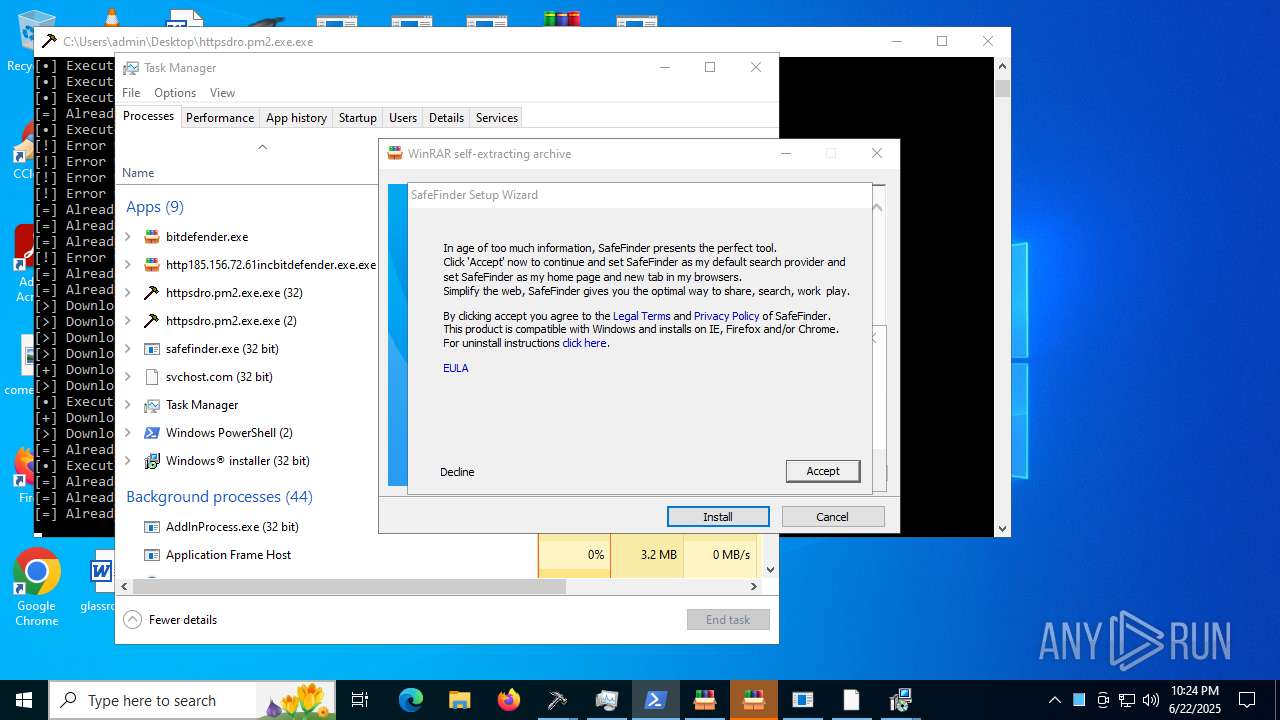This screenshot has height=720, width=1280.
Task: Open the View menu in Task Manager
Action: tap(222, 93)
